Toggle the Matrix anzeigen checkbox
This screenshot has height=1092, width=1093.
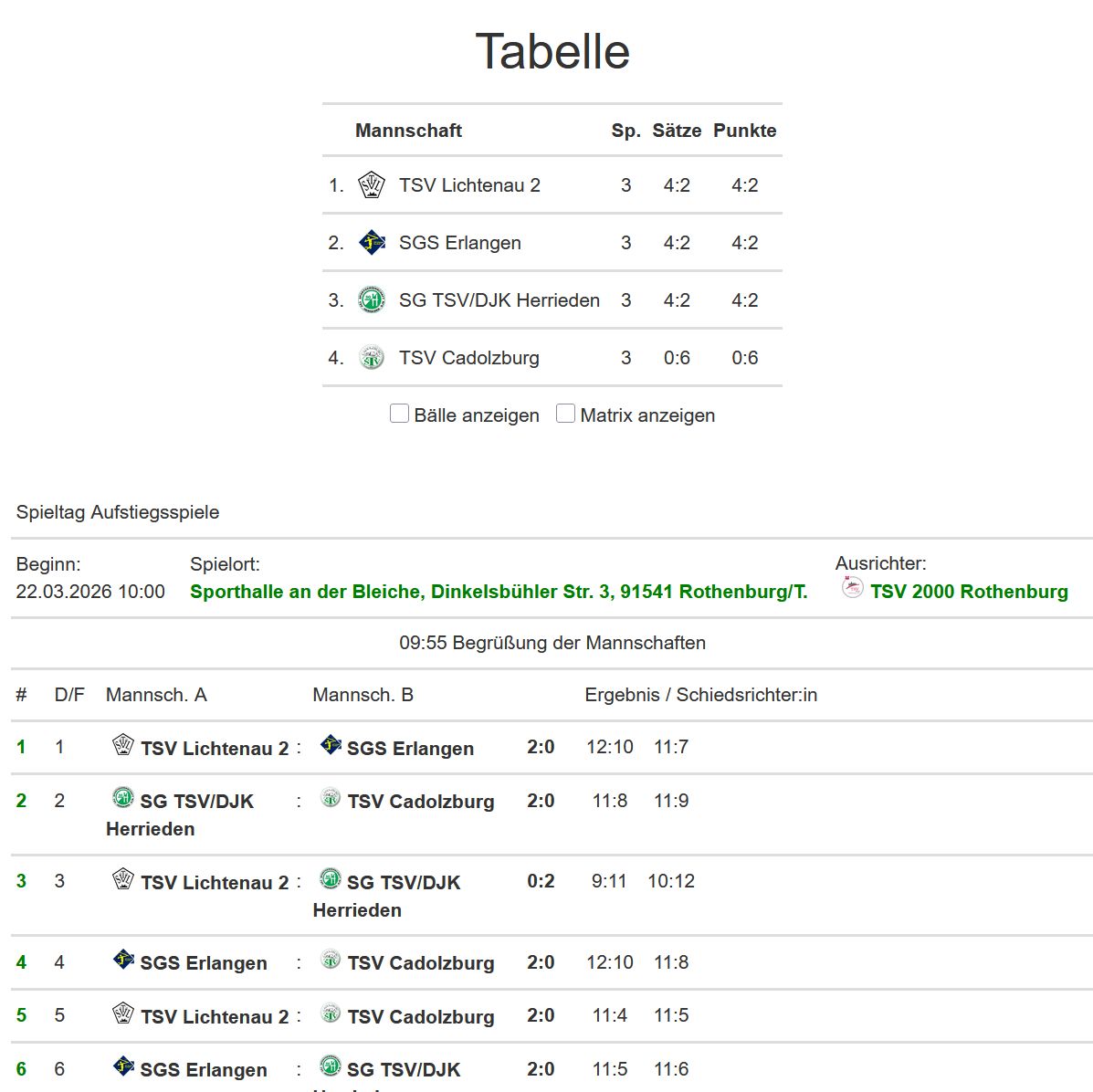tap(565, 414)
